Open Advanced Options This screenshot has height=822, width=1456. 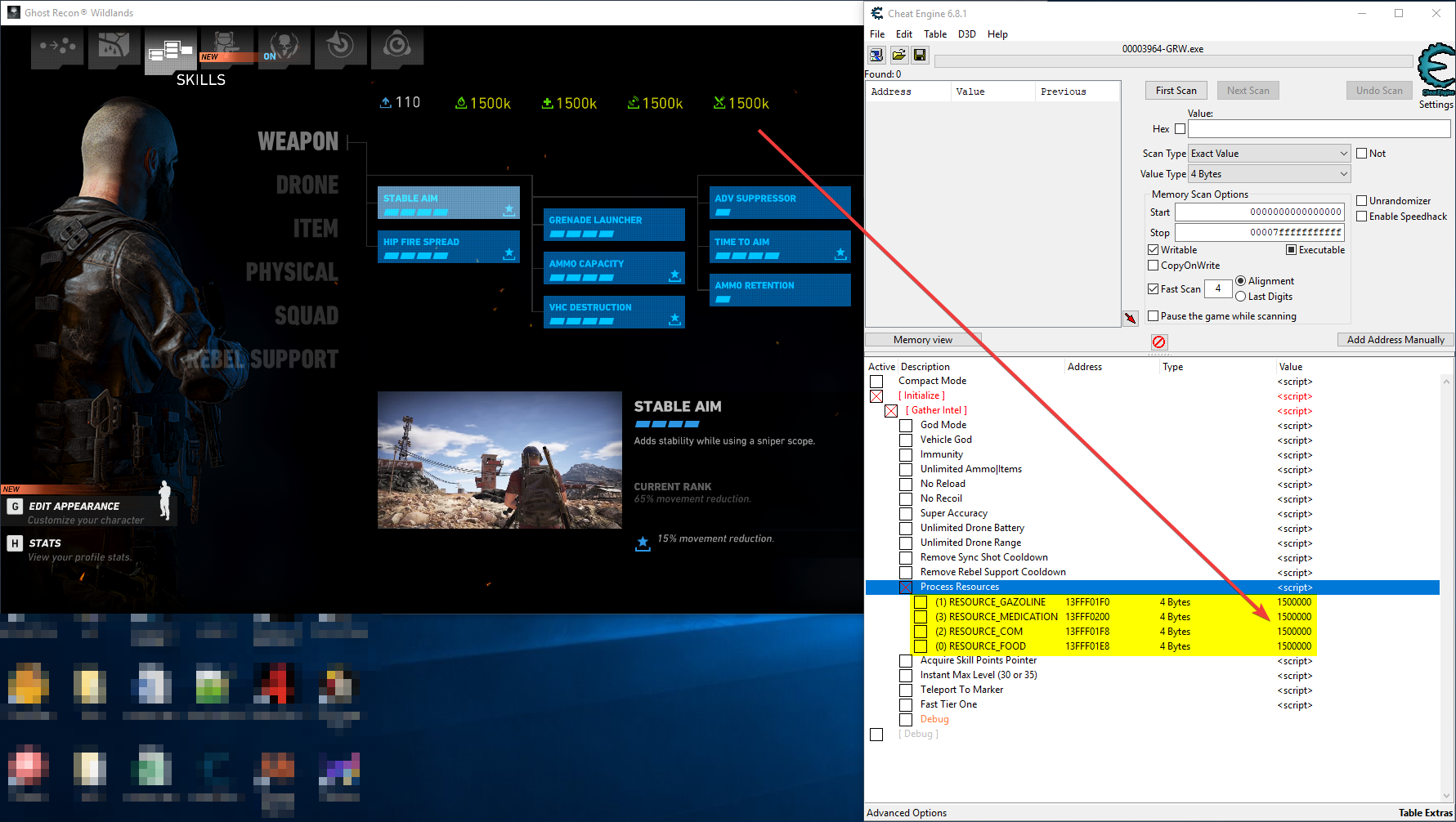907,813
